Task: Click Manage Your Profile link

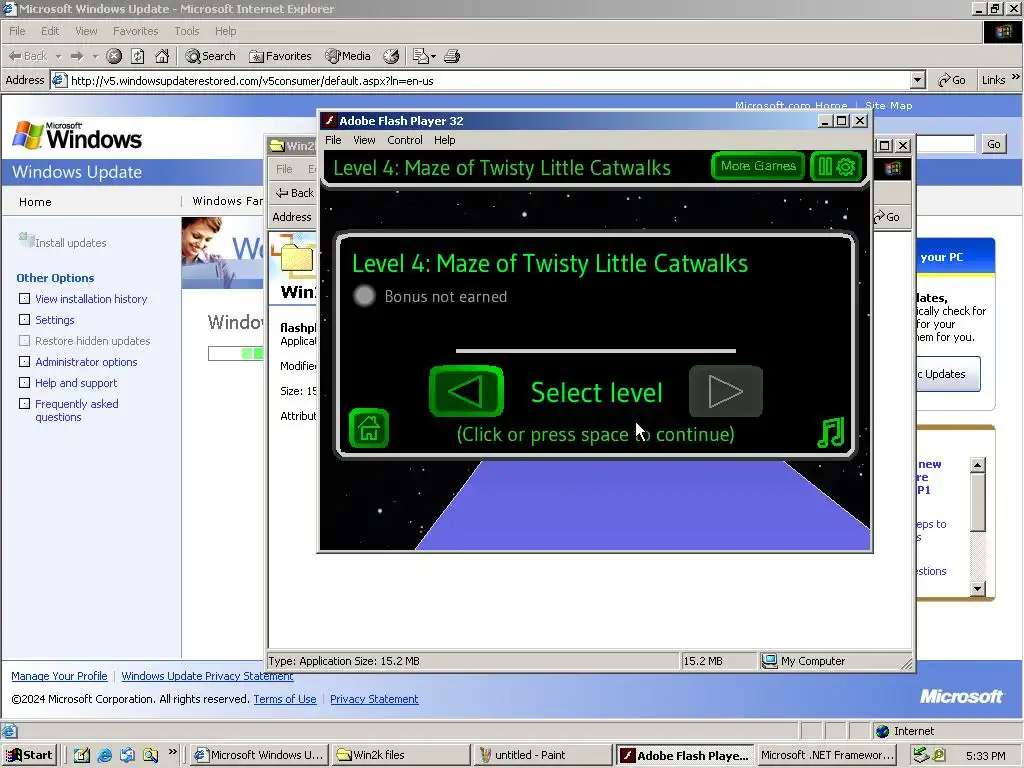Action: pyautogui.click(x=59, y=676)
